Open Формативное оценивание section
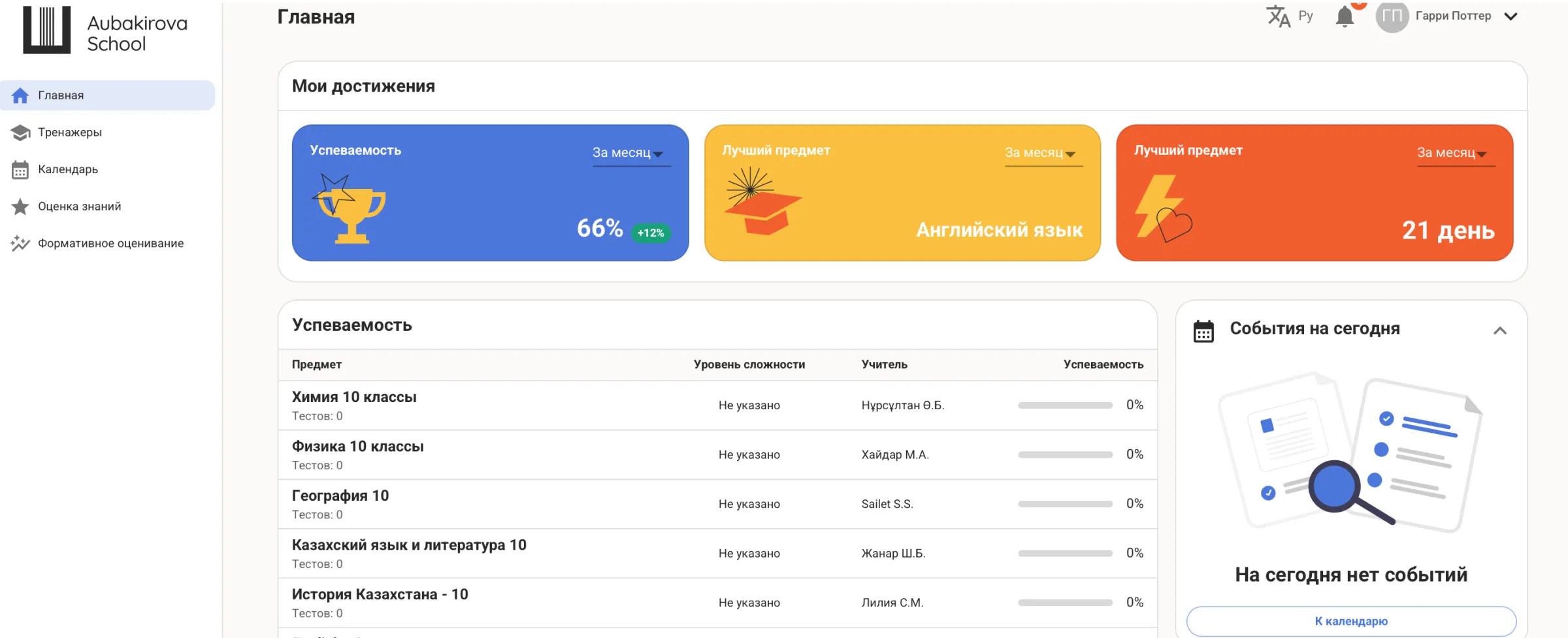Image resolution: width=1568 pixels, height=638 pixels. (x=110, y=244)
